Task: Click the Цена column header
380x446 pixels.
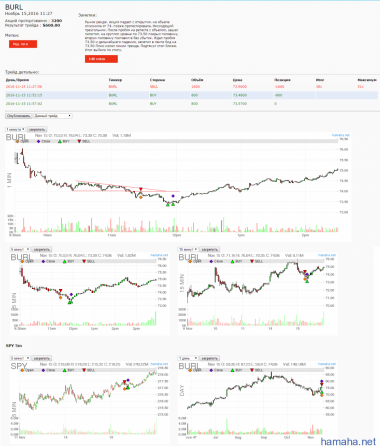Action: [237, 80]
